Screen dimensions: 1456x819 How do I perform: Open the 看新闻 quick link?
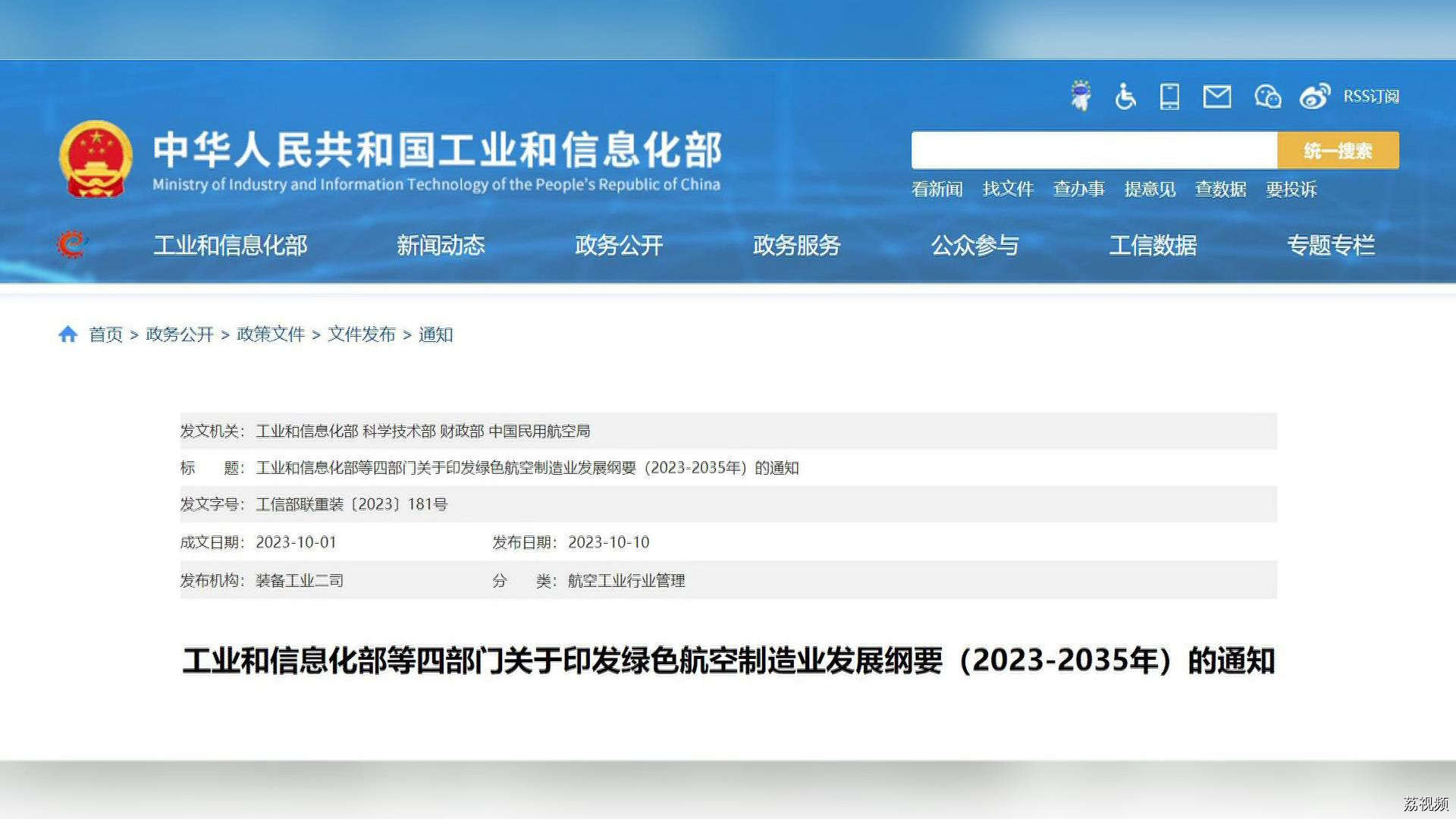click(937, 189)
